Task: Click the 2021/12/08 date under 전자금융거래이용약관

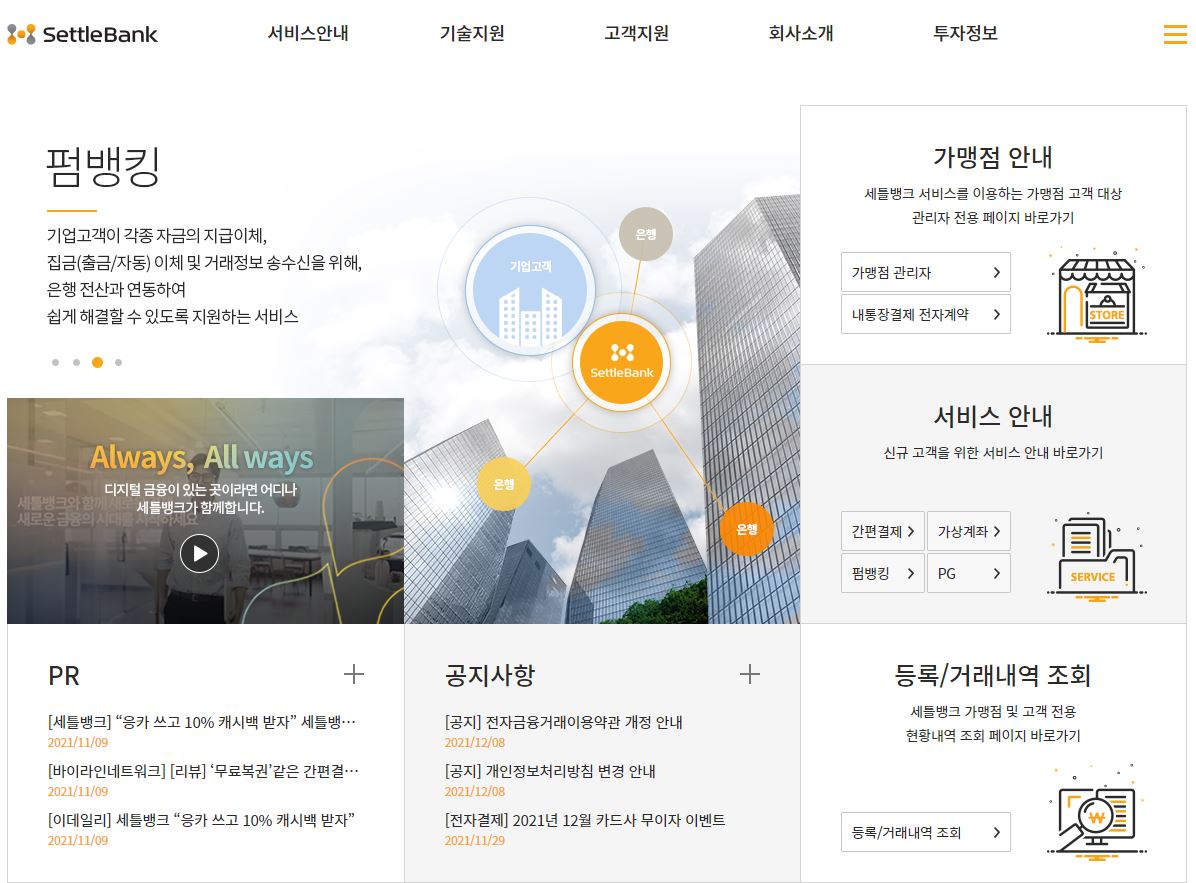Action: point(474,743)
